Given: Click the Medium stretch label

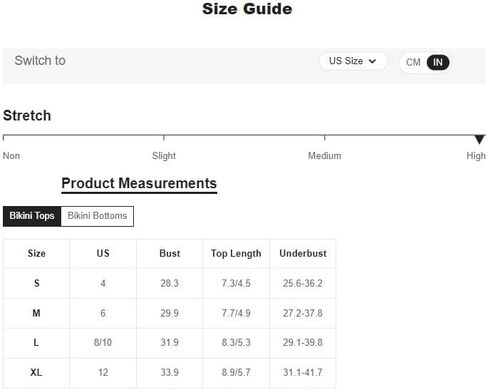Looking at the screenshot, I should tap(324, 156).
